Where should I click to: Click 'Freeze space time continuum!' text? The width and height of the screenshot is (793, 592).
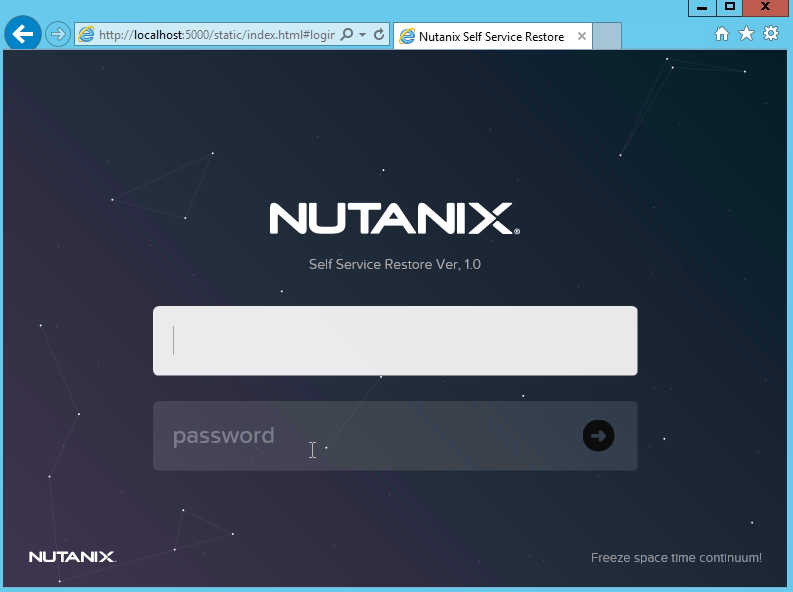tap(676, 558)
